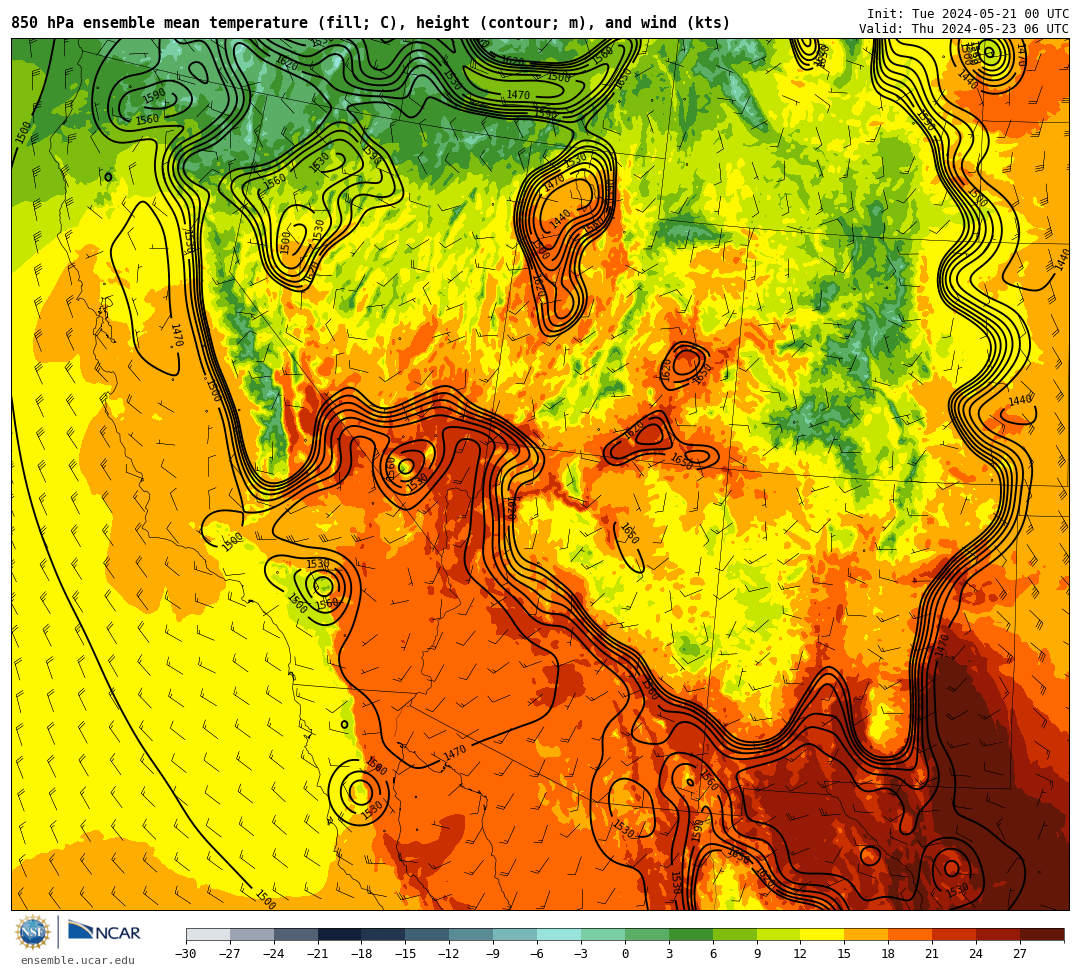The height and width of the screenshot is (973, 1080).
Task: Click the −18 colorbar tick label
Action: click(x=362, y=954)
